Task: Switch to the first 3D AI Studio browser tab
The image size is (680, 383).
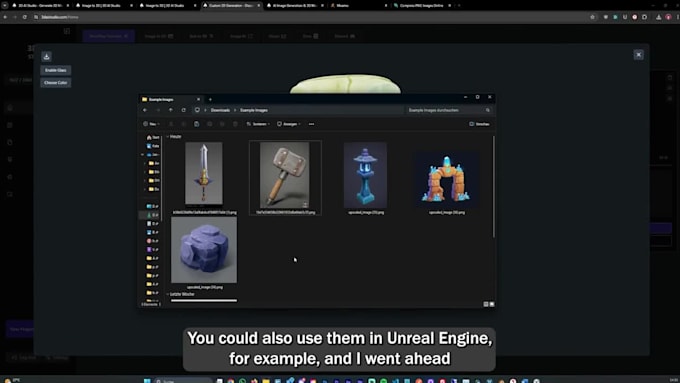Action: tap(41, 6)
